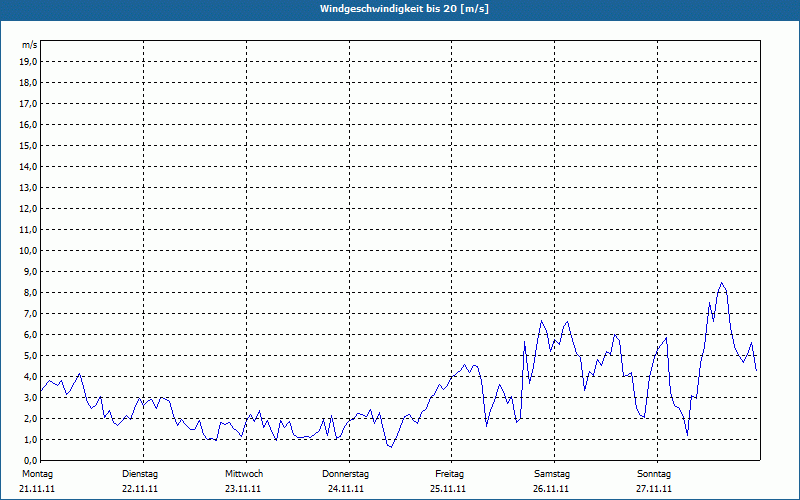
Task: Click the 'Samstag' day label
Action: (x=552, y=474)
